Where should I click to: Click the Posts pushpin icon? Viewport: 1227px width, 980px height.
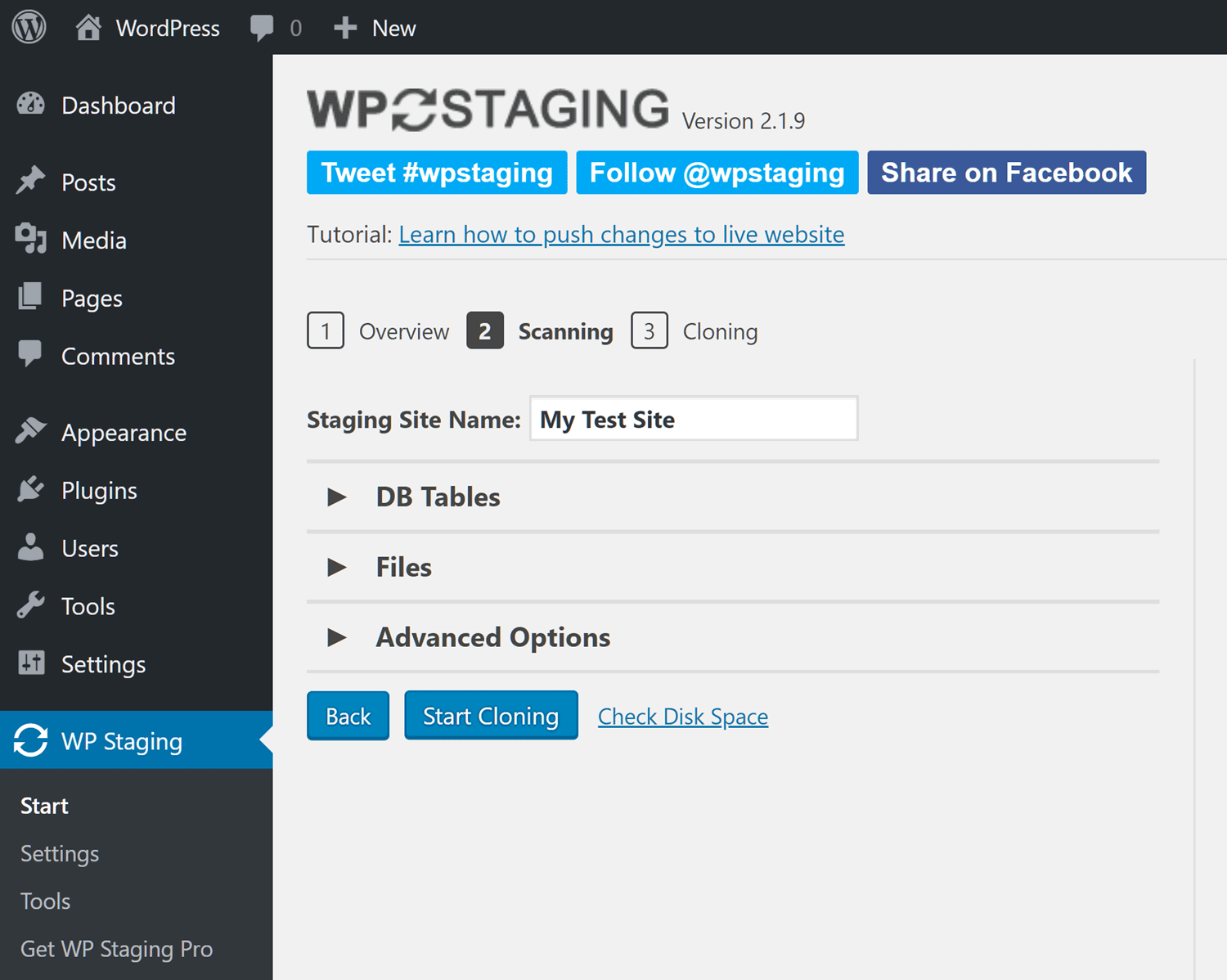tap(31, 181)
